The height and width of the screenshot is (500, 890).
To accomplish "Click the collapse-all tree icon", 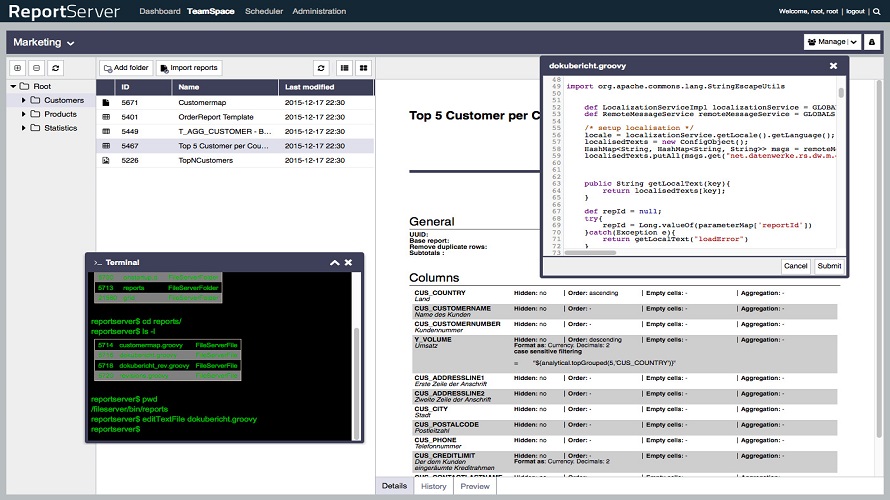I will (x=36, y=68).
